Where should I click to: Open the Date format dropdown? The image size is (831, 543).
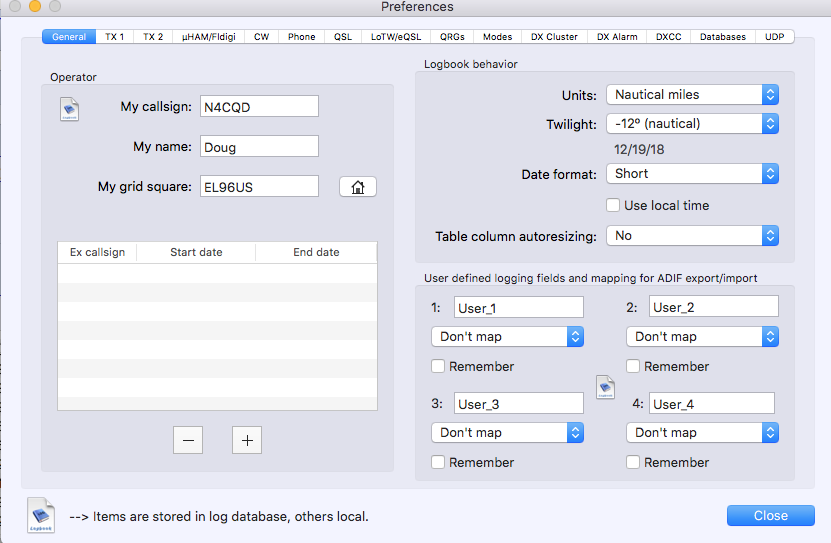(x=692, y=174)
